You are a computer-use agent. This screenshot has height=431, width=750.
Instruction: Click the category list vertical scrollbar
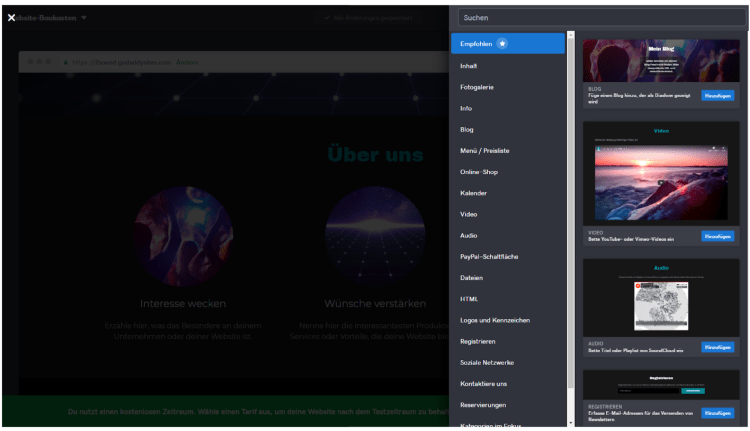(571, 200)
